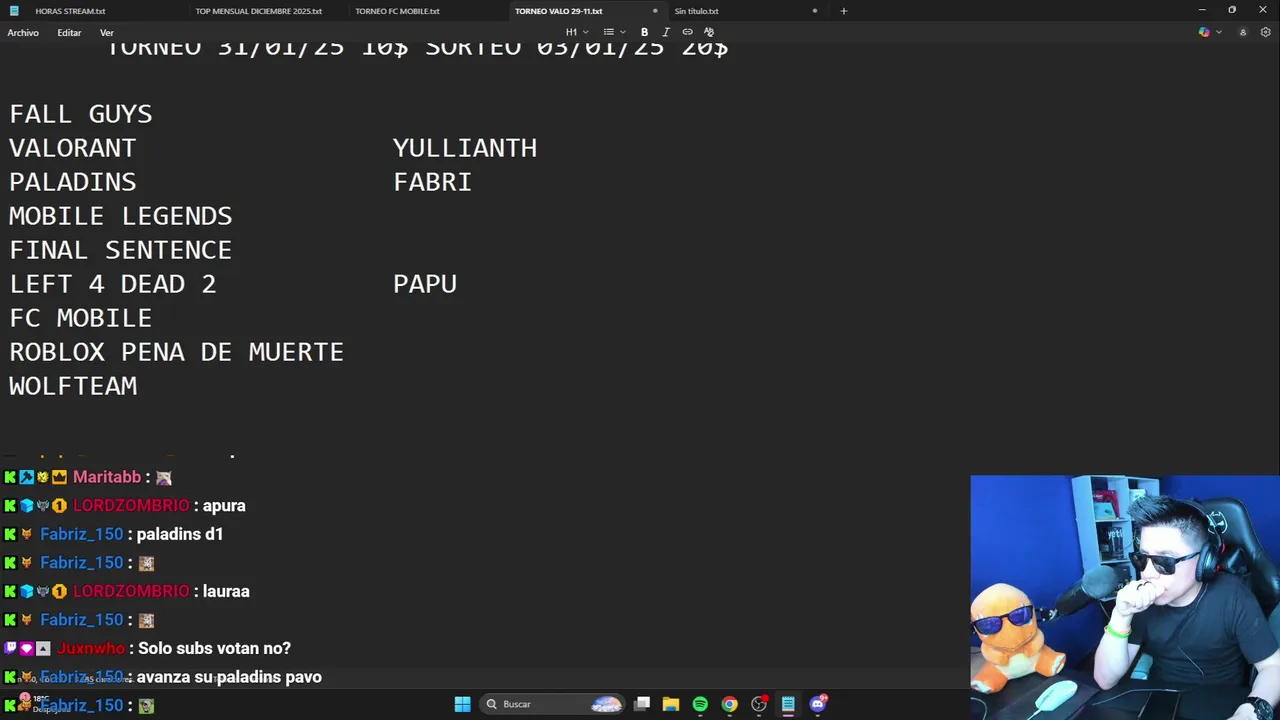Viewport: 1280px width, 720px height.
Task: Click Juxnwho 'Solo subs votan no?' message
Action: pyautogui.click(x=148, y=648)
